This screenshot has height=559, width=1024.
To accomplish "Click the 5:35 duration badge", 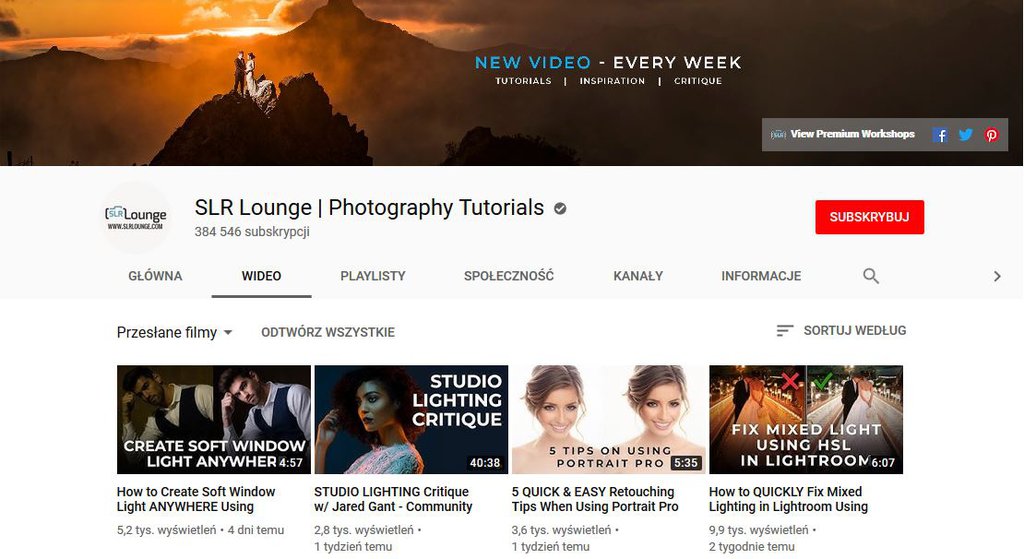I will (686, 462).
